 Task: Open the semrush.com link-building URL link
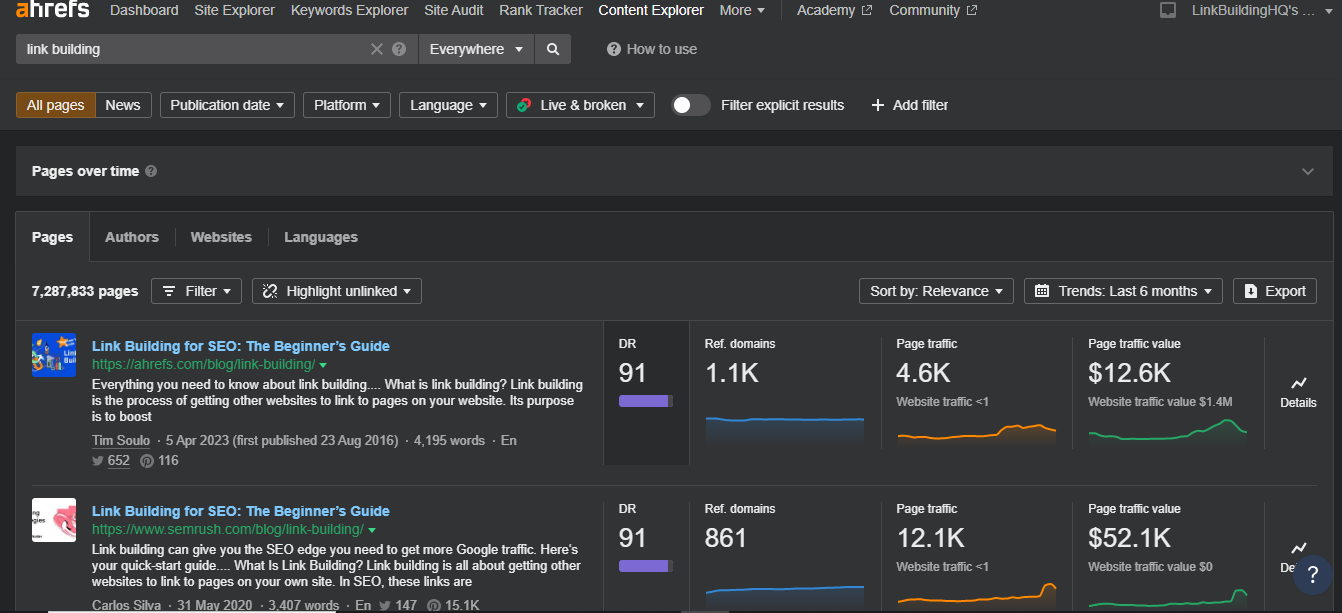[x=227, y=529]
